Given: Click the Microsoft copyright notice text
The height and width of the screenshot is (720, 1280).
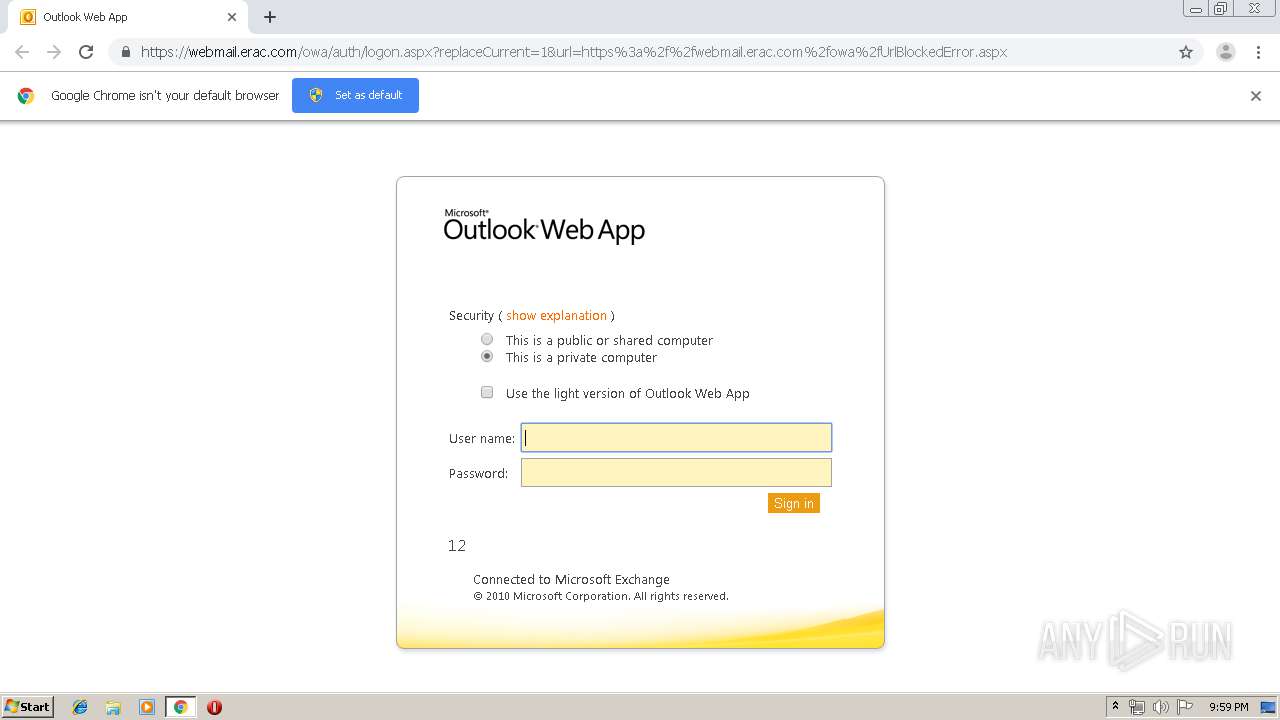Looking at the screenshot, I should (x=601, y=596).
